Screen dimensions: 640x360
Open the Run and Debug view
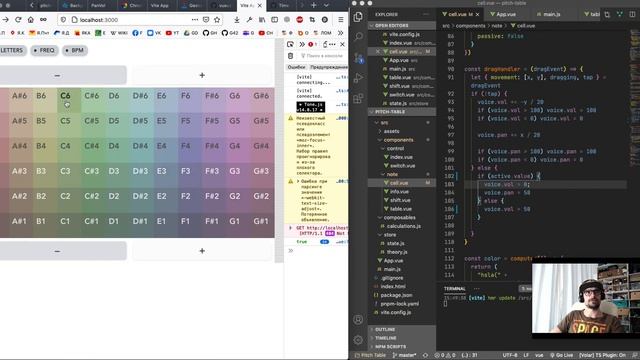click(x=358, y=78)
